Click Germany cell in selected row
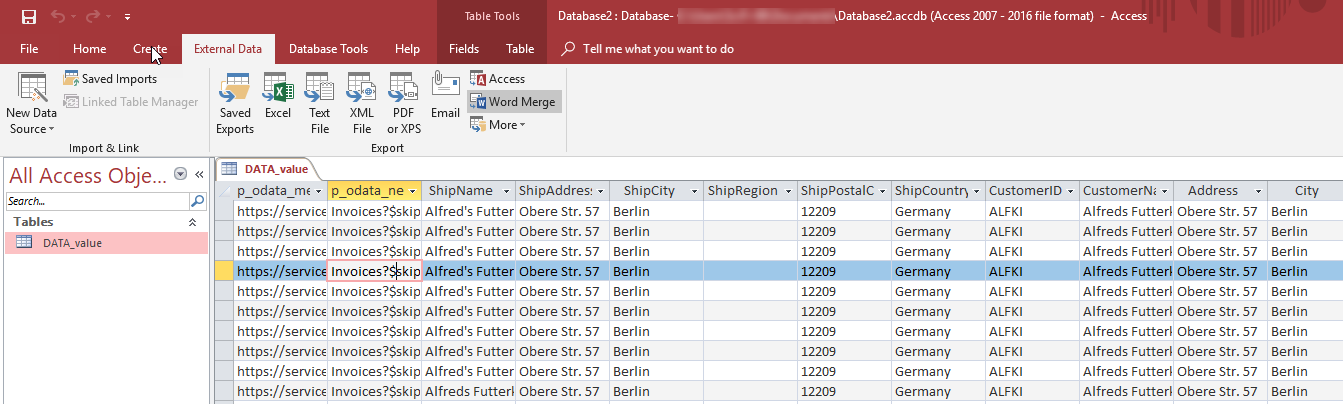This screenshot has width=1343, height=404. pyautogui.click(x=937, y=271)
